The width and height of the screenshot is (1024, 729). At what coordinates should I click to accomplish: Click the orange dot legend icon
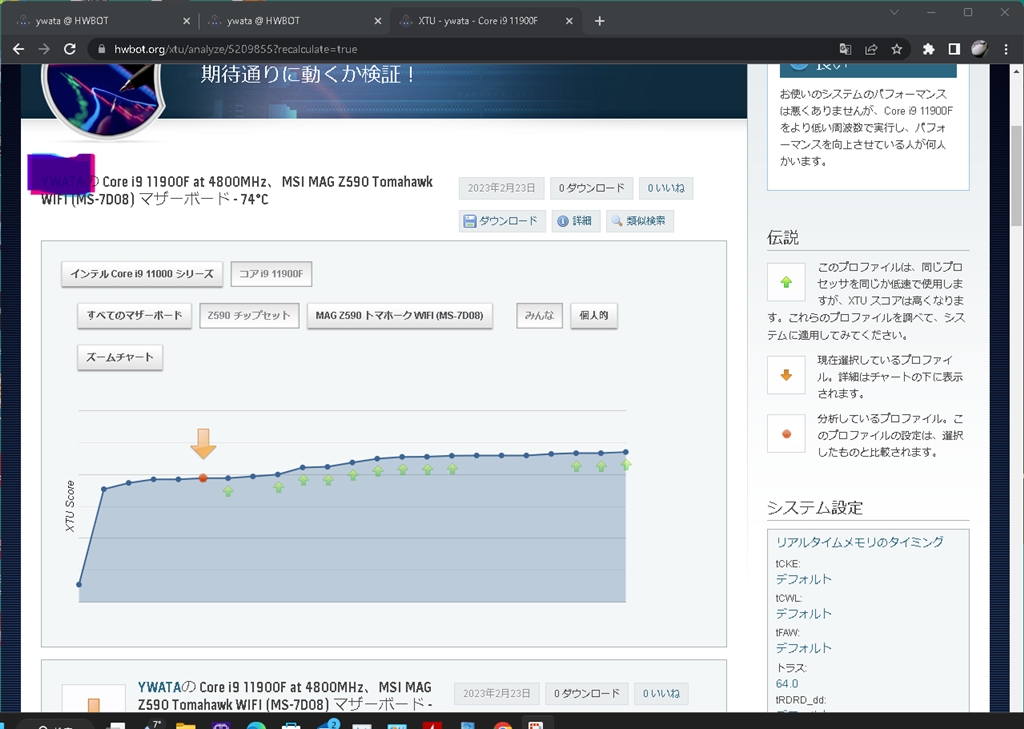point(786,434)
